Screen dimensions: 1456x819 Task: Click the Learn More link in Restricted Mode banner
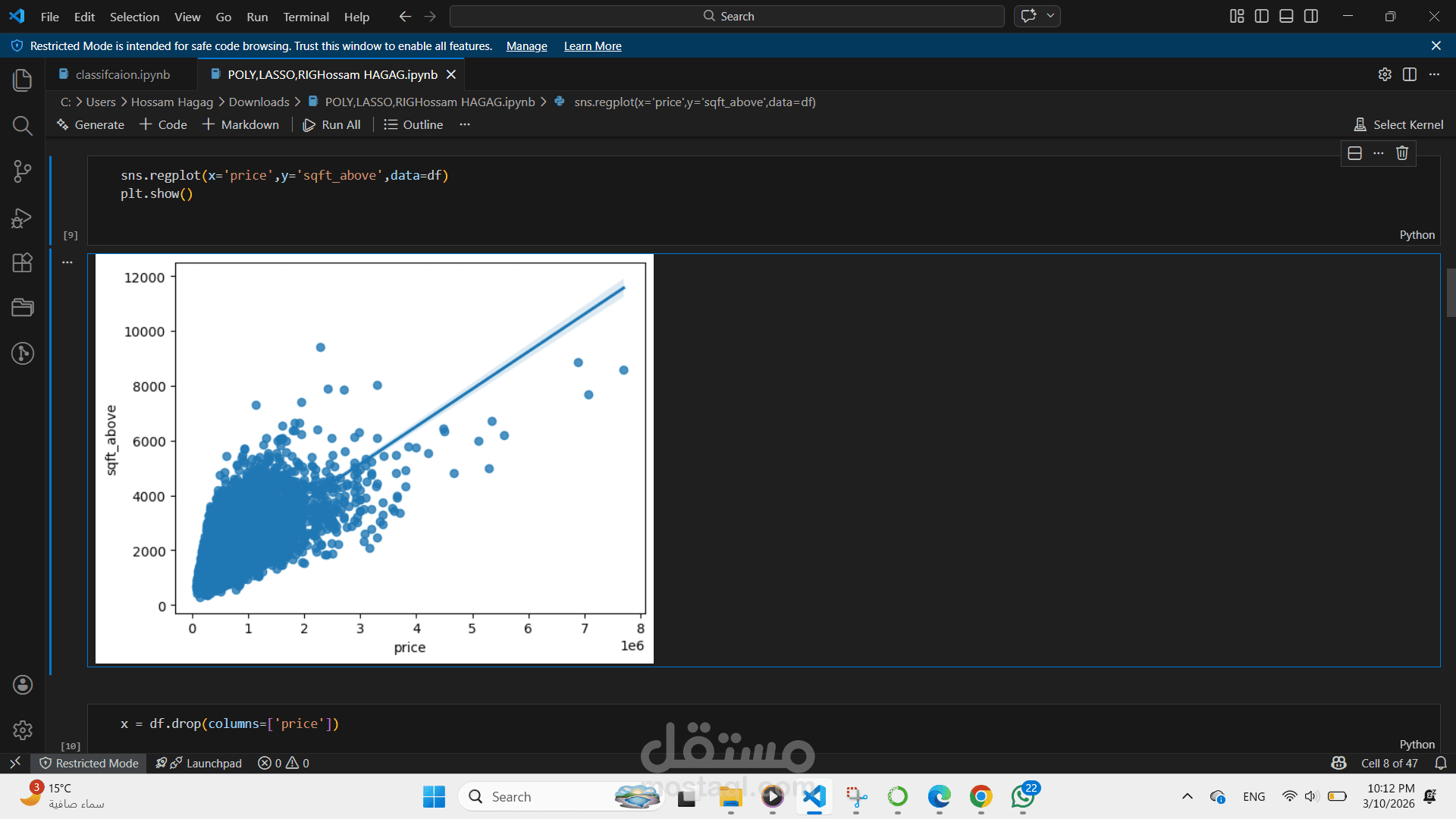click(592, 46)
